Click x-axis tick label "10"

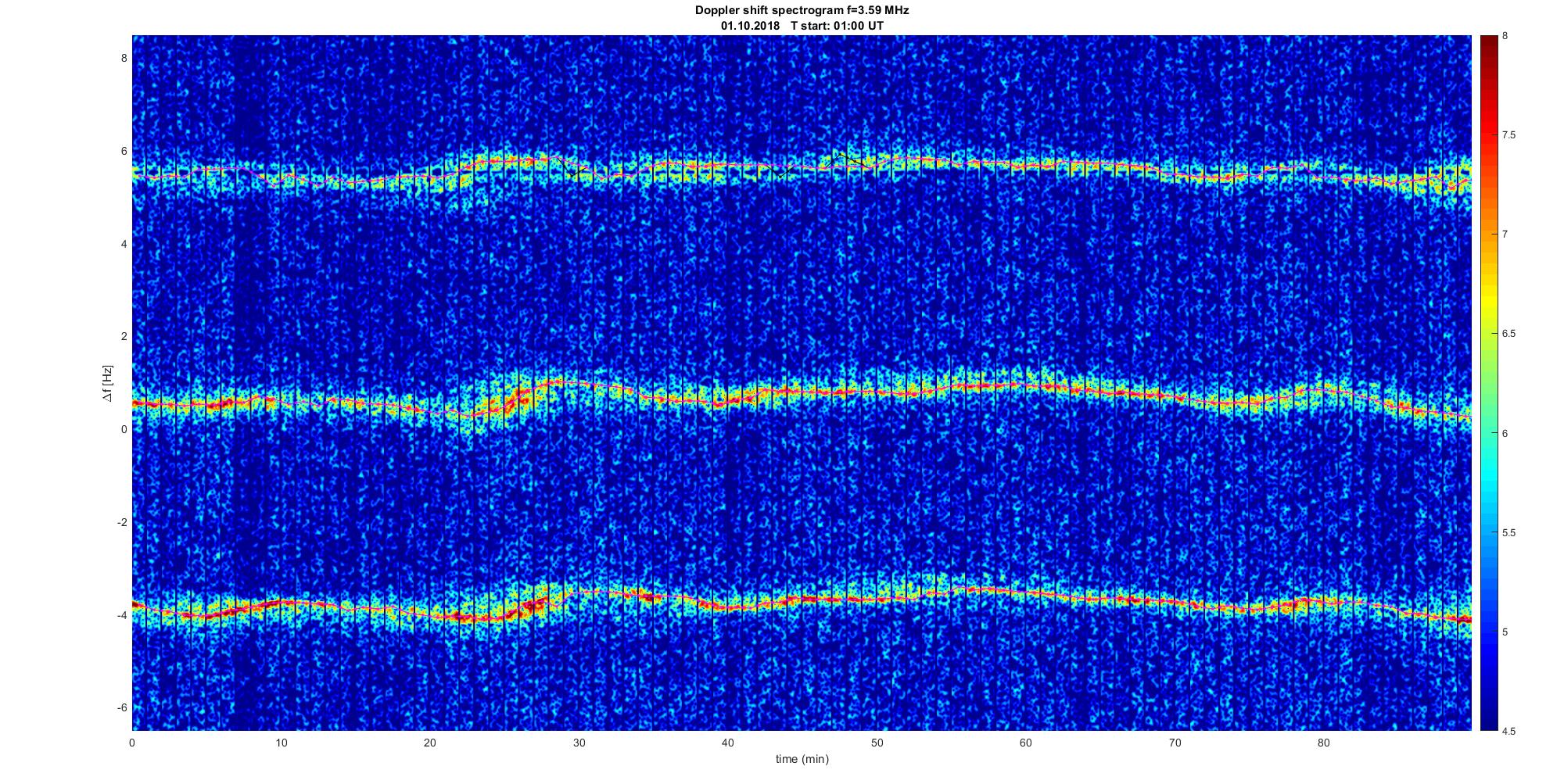click(x=282, y=743)
